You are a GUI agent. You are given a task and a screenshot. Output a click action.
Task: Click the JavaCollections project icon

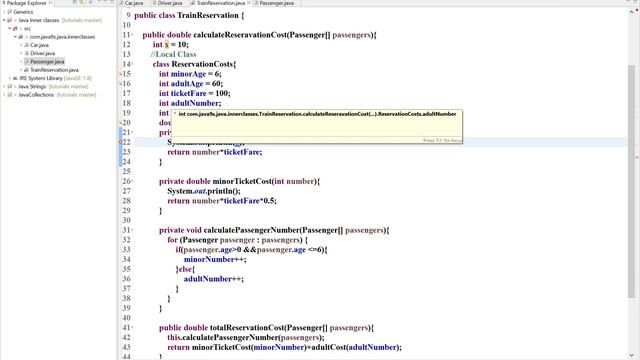[x=9, y=95]
